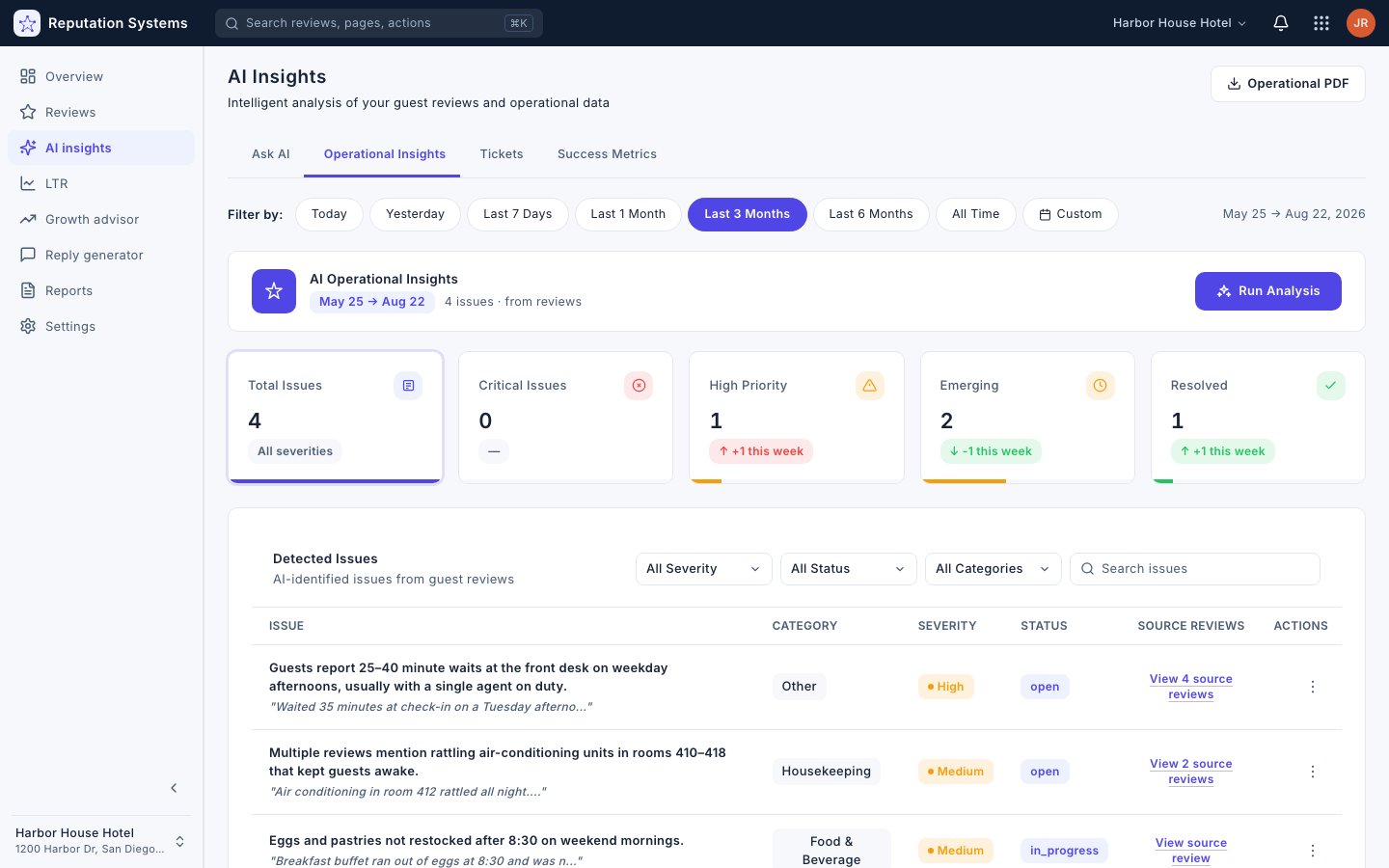Screen dimensions: 1389x868
Task: Download the Operational PDF
Action: point(1288,84)
